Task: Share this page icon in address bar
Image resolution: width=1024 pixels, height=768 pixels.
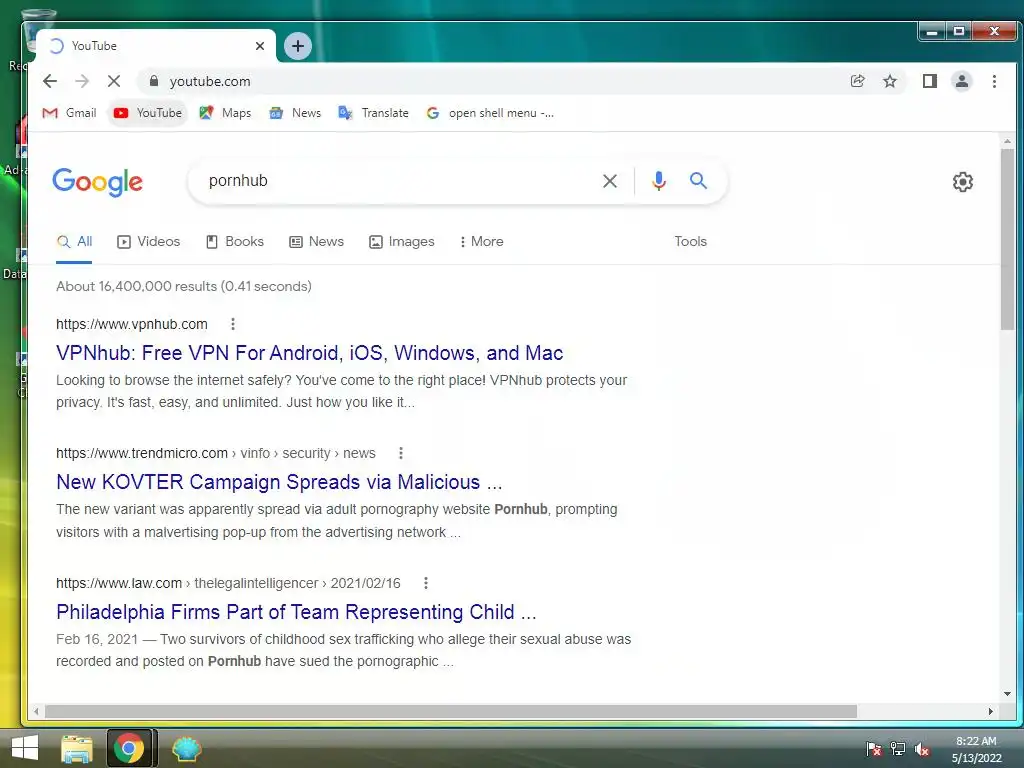Action: [857, 81]
